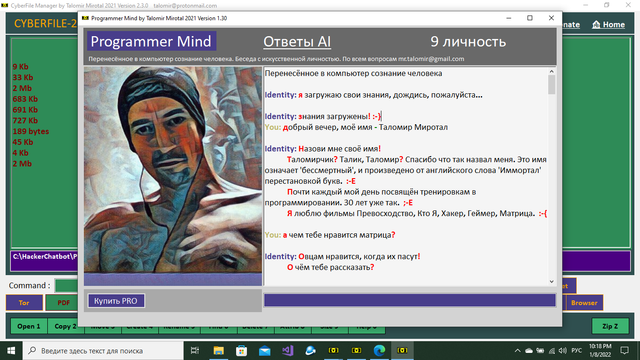Click the Task View icon

point(195,350)
